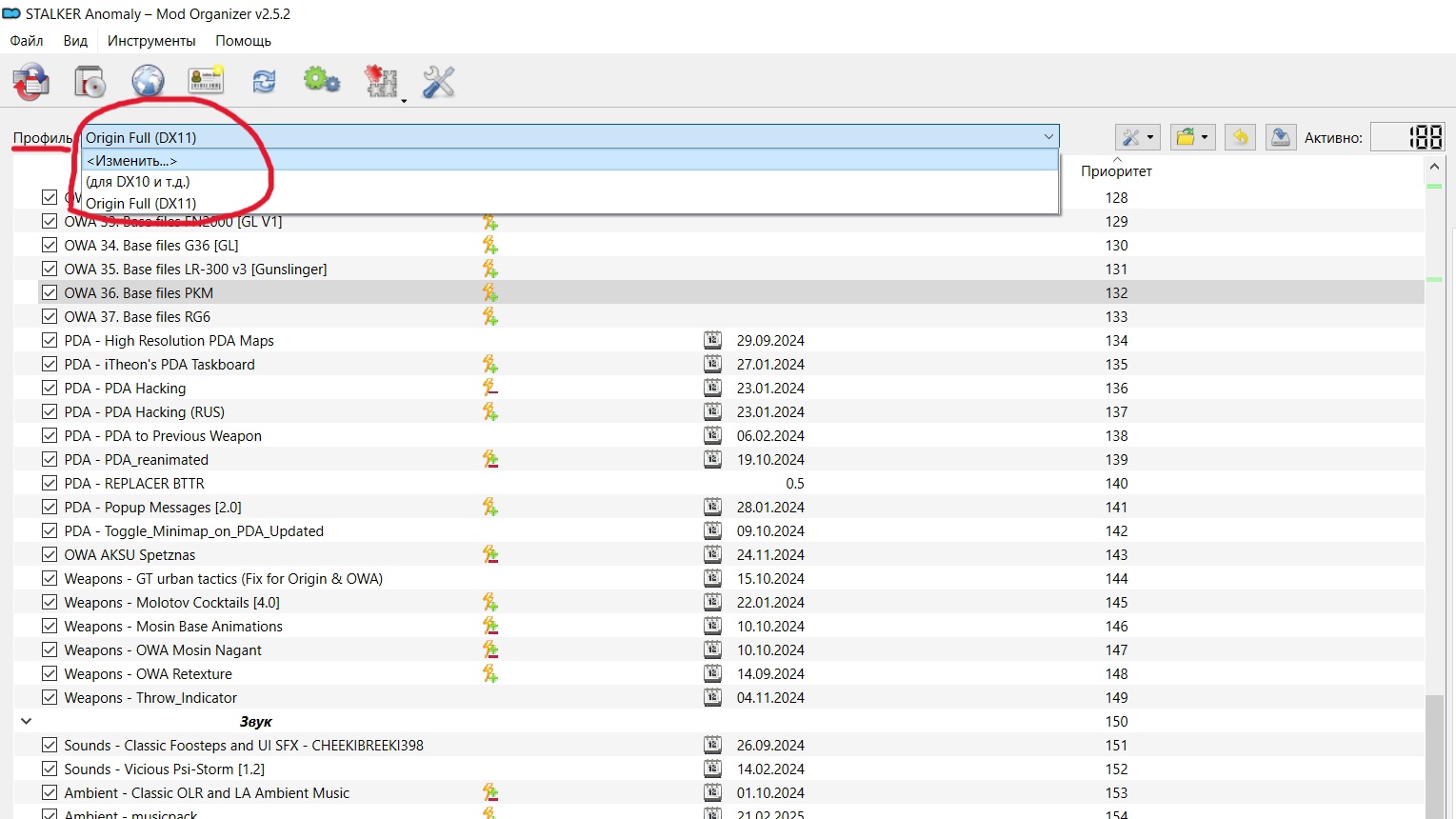1456x819 pixels.
Task: Open settings wrench and screwdriver icon
Action: (x=439, y=82)
